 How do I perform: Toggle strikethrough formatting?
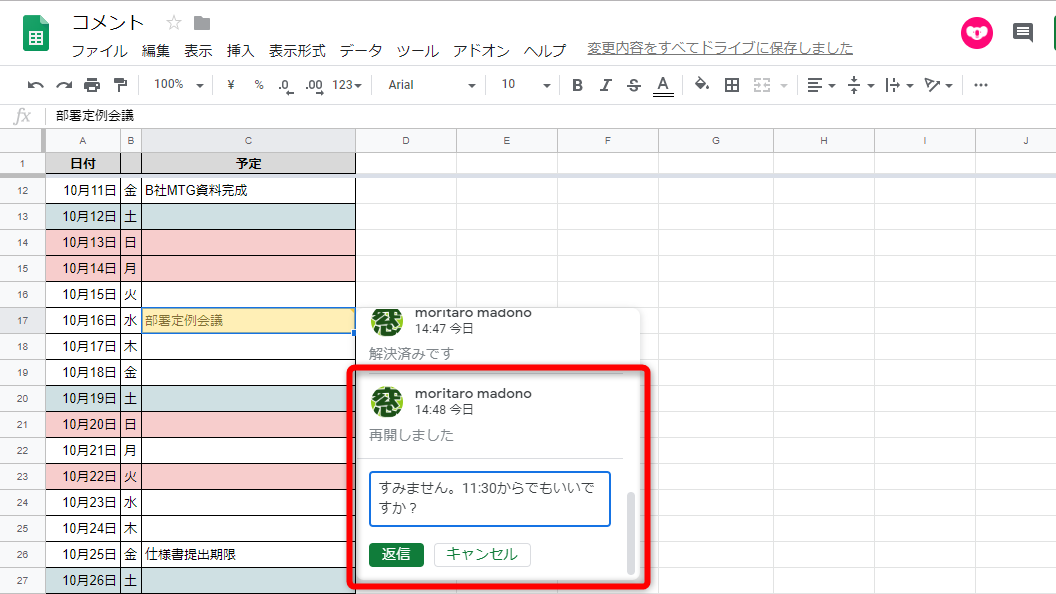click(x=633, y=85)
